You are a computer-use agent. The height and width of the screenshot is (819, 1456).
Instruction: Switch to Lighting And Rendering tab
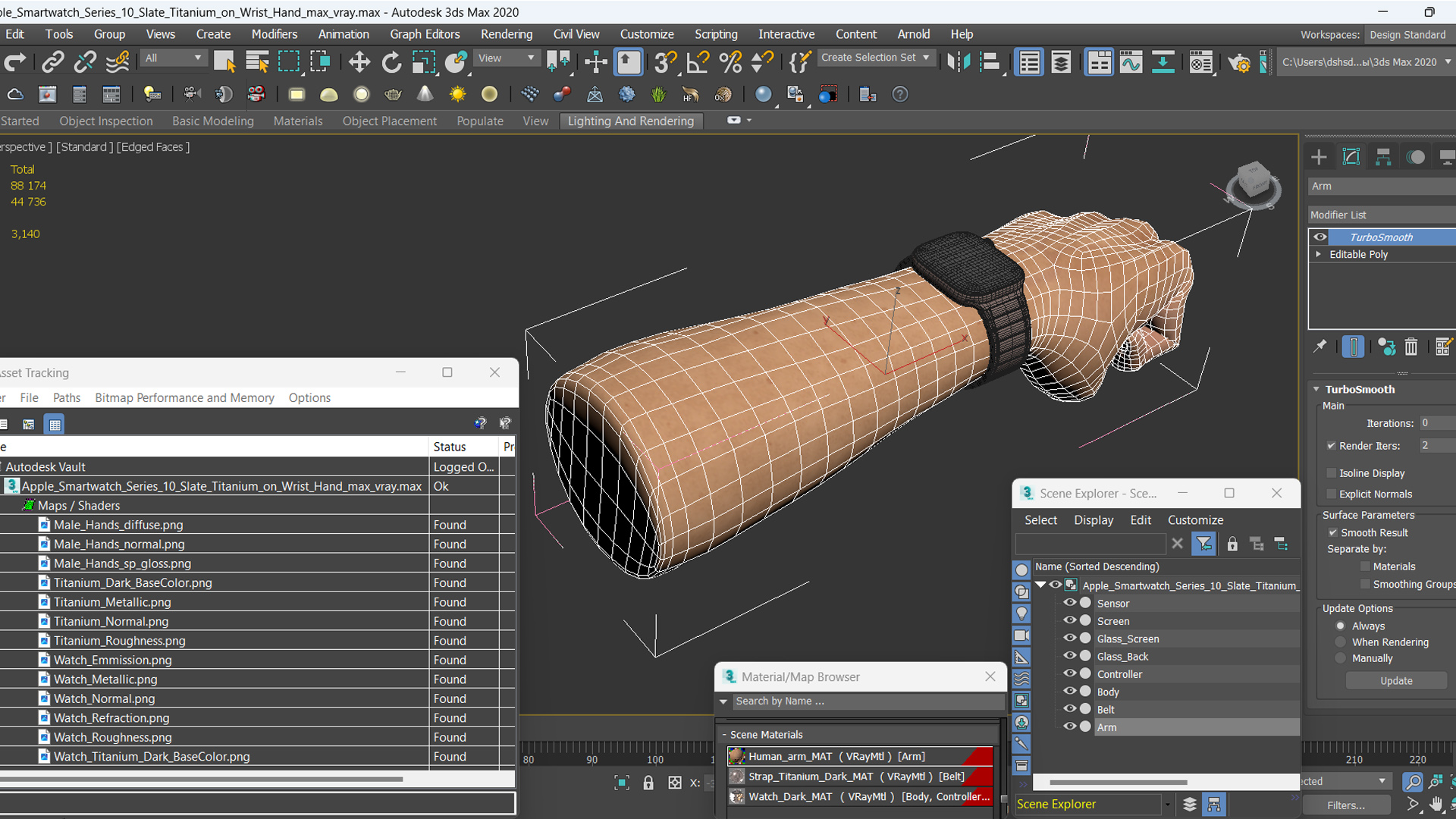pyautogui.click(x=631, y=121)
